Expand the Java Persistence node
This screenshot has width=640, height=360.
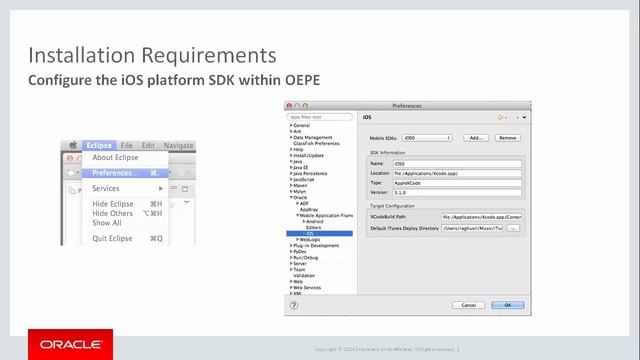tap(291, 173)
